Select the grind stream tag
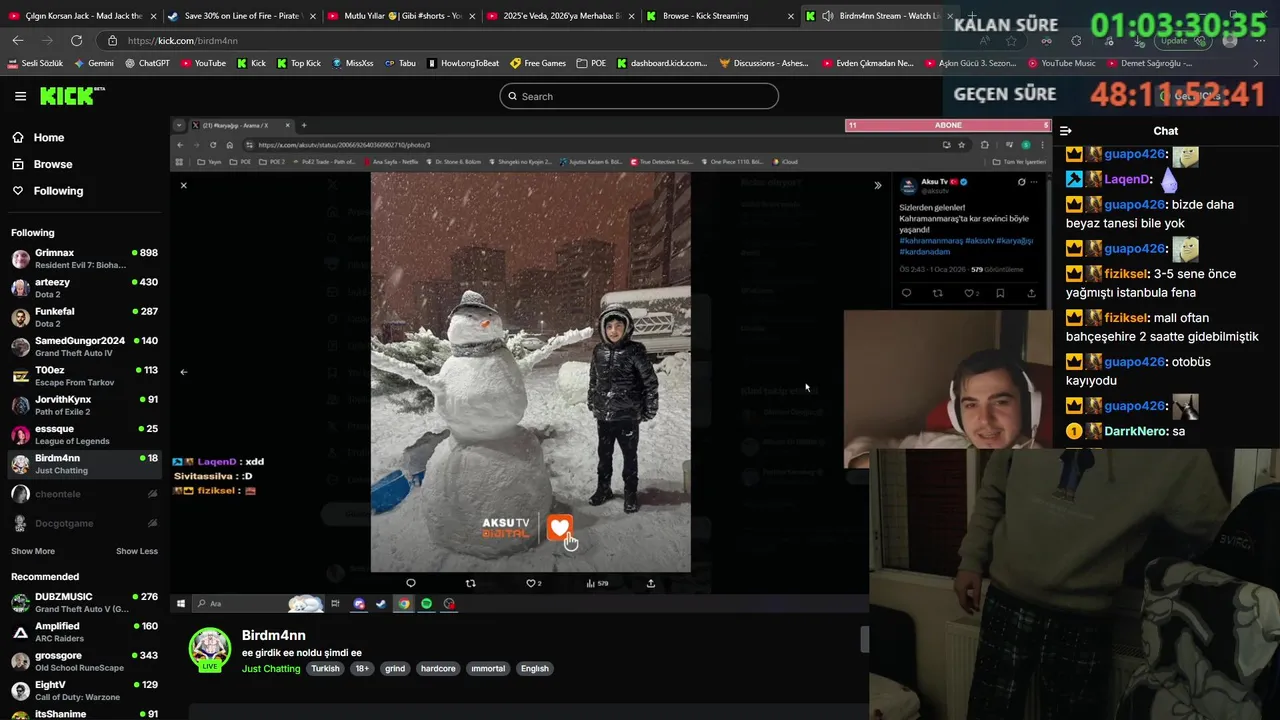This screenshot has width=1280, height=720. pos(395,669)
